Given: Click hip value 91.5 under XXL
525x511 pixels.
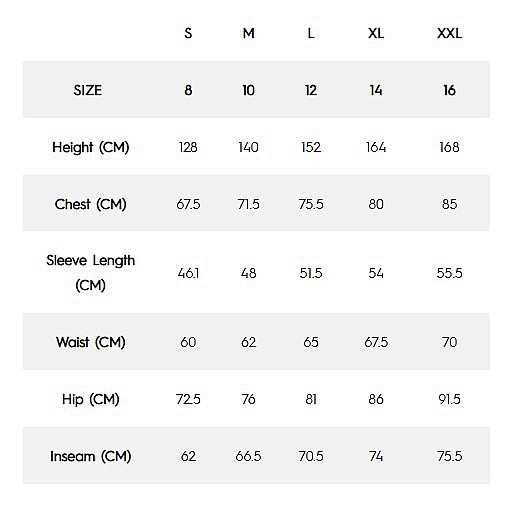Looking at the screenshot, I should click(449, 399).
